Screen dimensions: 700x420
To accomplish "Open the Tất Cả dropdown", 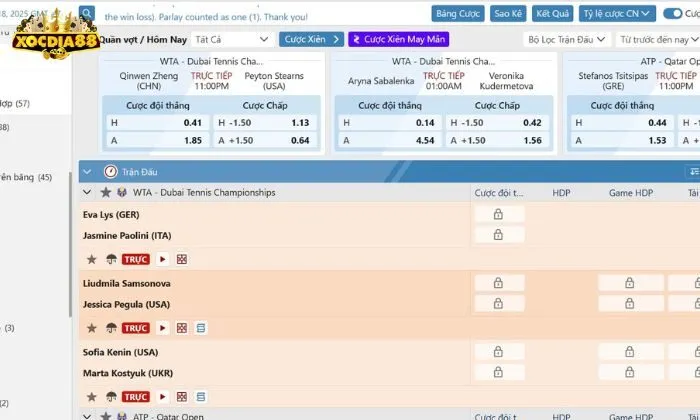I will tap(232, 39).
